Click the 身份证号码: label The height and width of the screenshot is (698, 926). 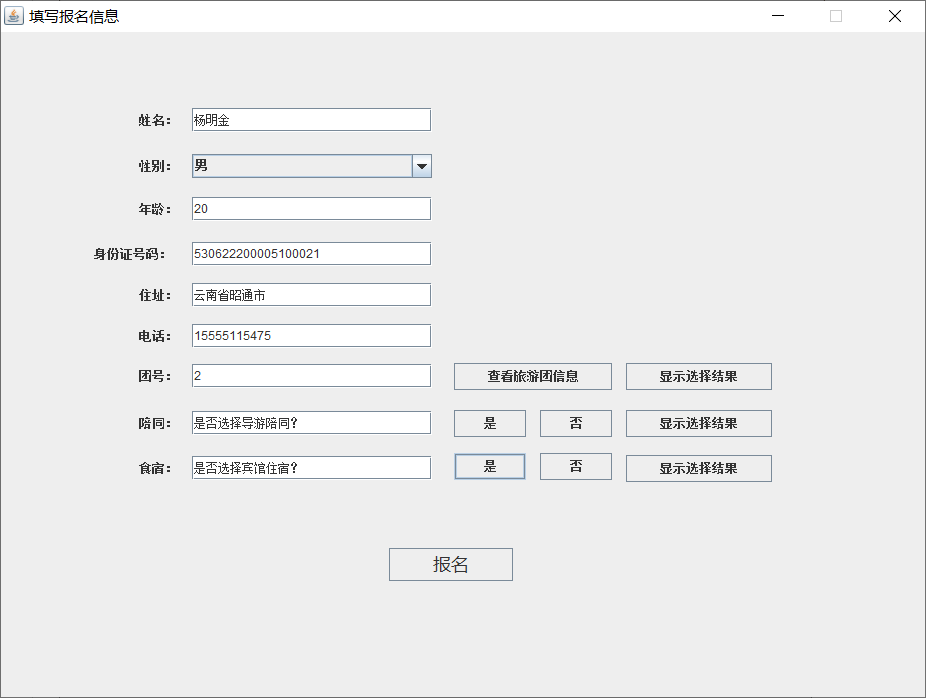tap(129, 255)
